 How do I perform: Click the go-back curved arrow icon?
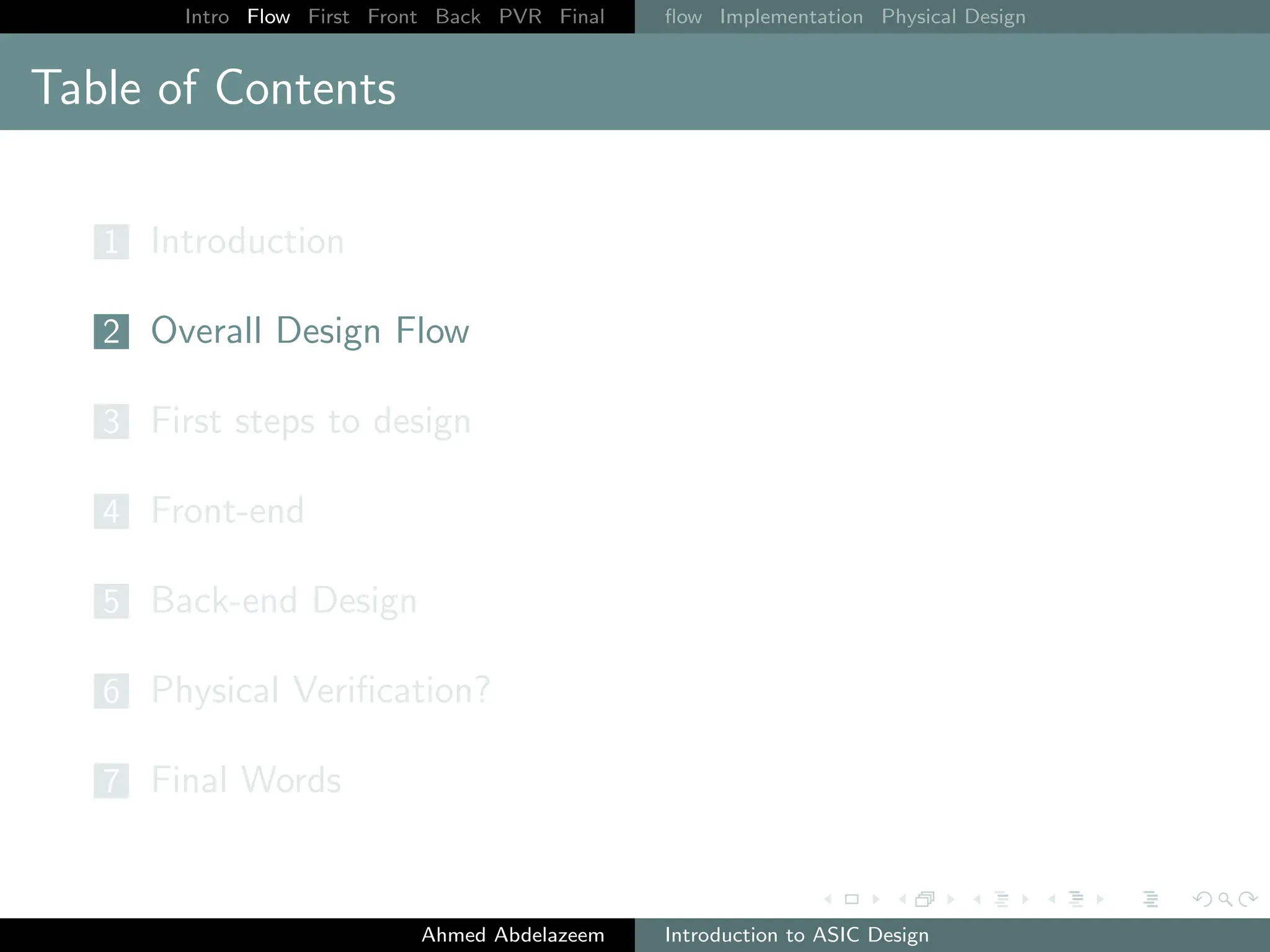point(1202,899)
